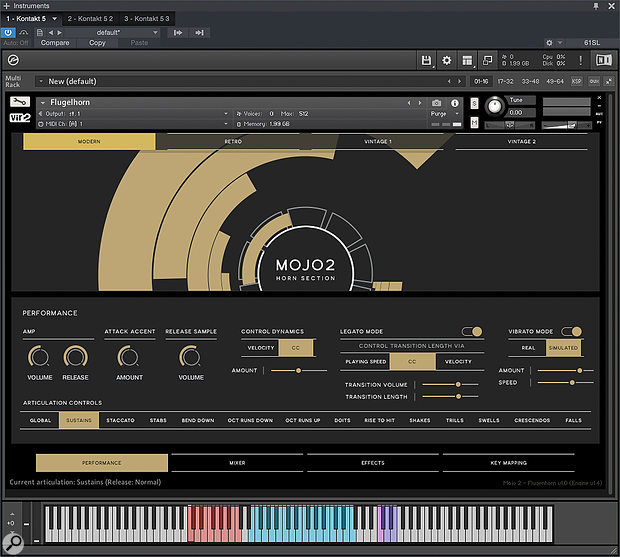This screenshot has height=557, width=620.
Task: Adjust the Control Dynamics Amount slider
Action: (299, 370)
